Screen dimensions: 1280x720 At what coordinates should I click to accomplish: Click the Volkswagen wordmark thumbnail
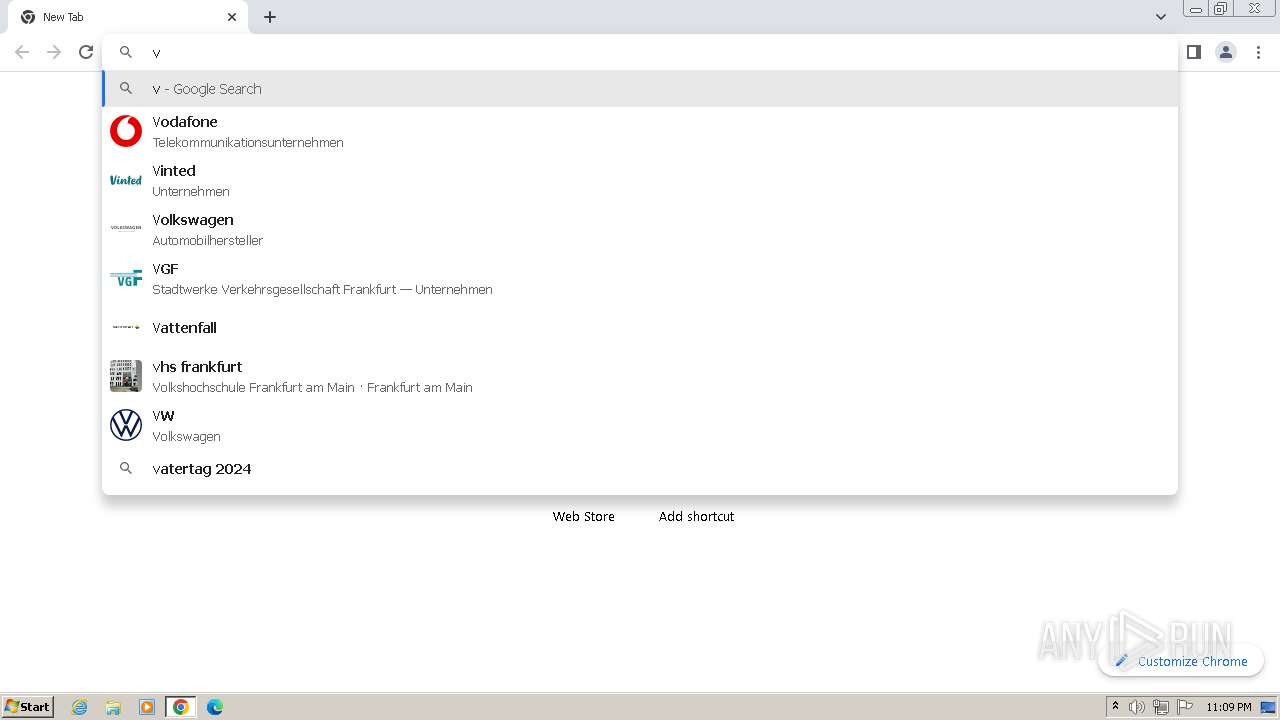click(x=126, y=228)
